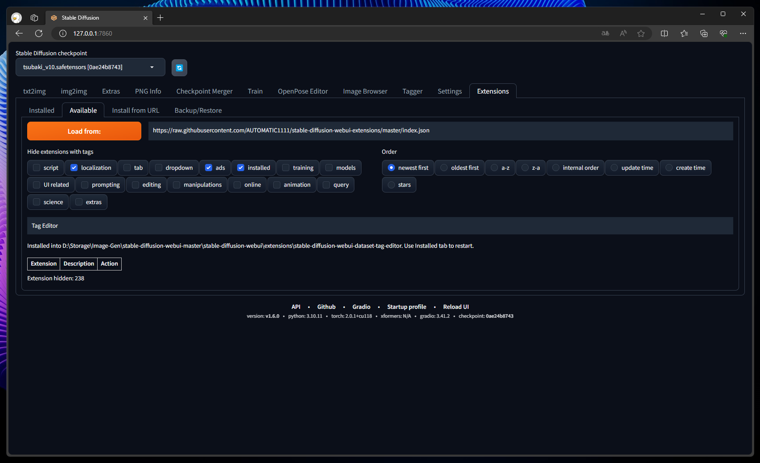Choose internal order sorting
This screenshot has width=760, height=463.
pos(555,168)
